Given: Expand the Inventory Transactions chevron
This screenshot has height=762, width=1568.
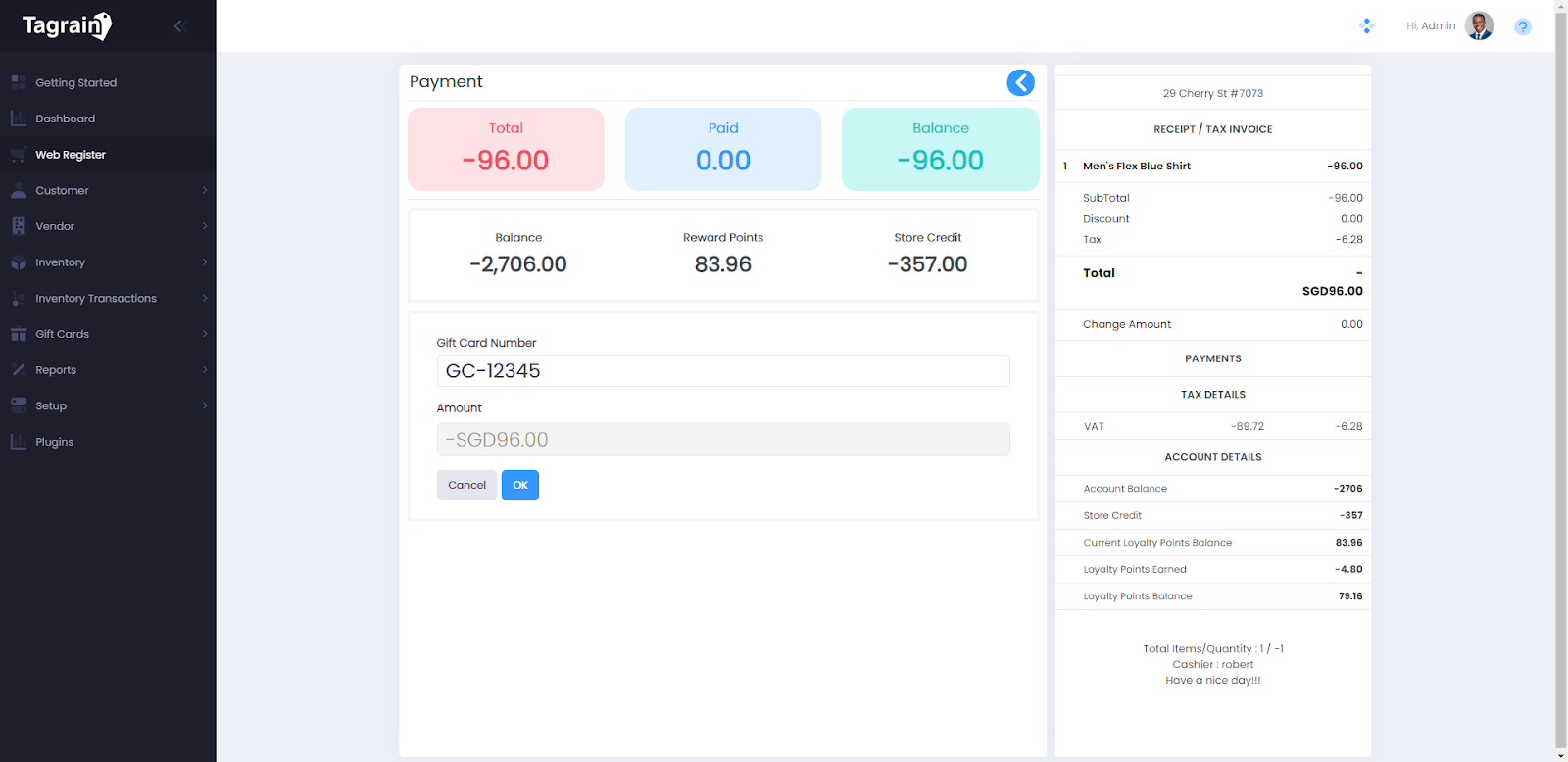Looking at the screenshot, I should point(205,298).
